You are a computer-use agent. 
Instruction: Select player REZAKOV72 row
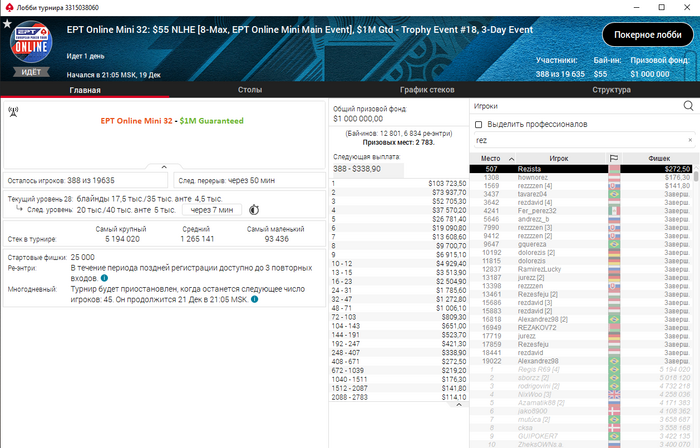(581, 328)
